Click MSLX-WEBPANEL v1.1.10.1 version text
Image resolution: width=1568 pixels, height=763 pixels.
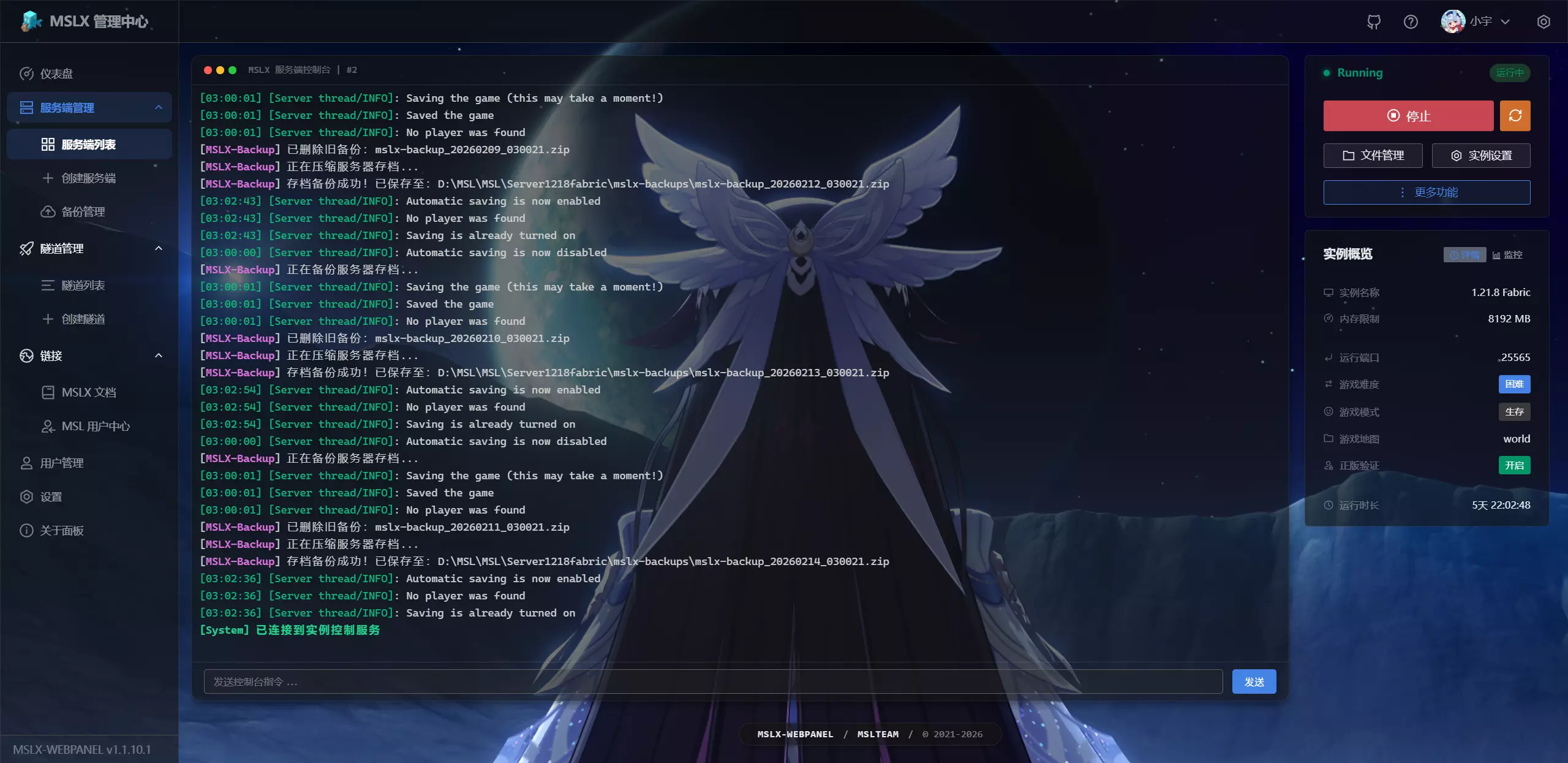click(x=81, y=750)
